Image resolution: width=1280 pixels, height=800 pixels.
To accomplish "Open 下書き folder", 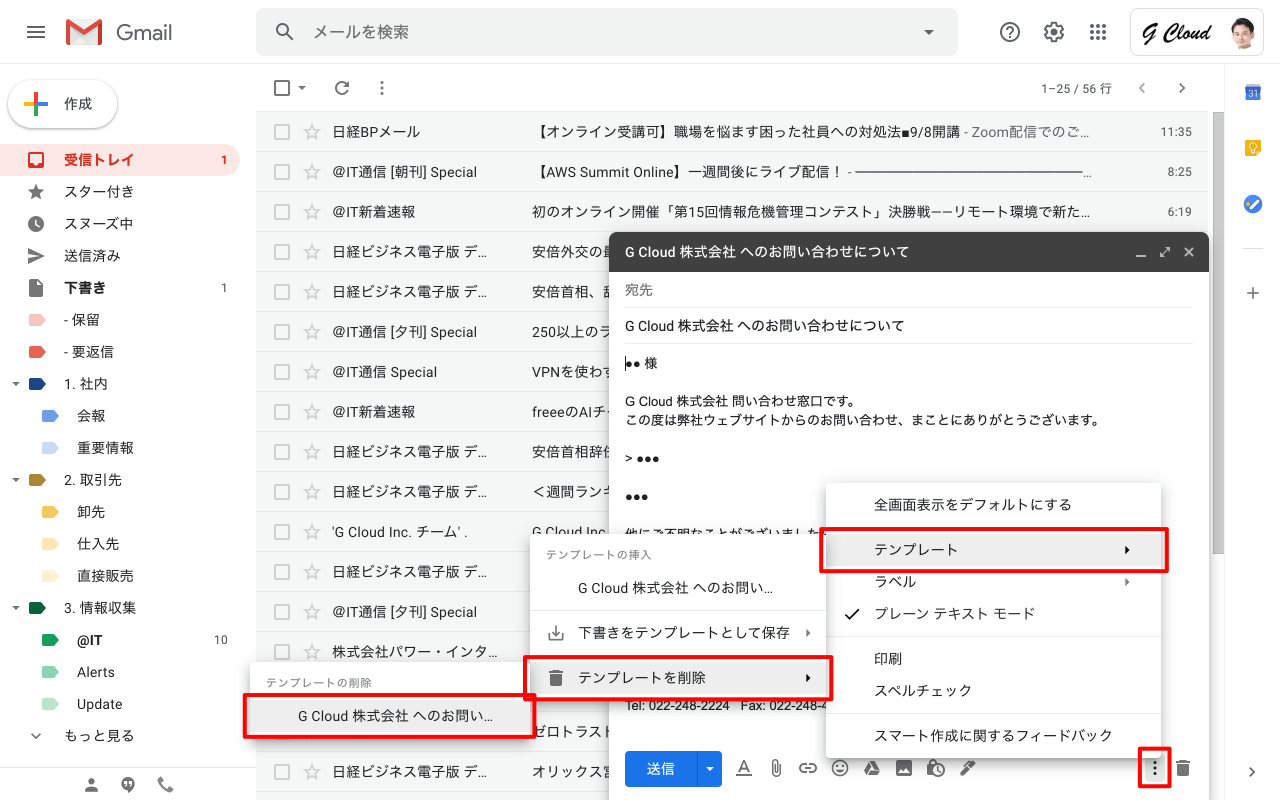I will 120,288.
